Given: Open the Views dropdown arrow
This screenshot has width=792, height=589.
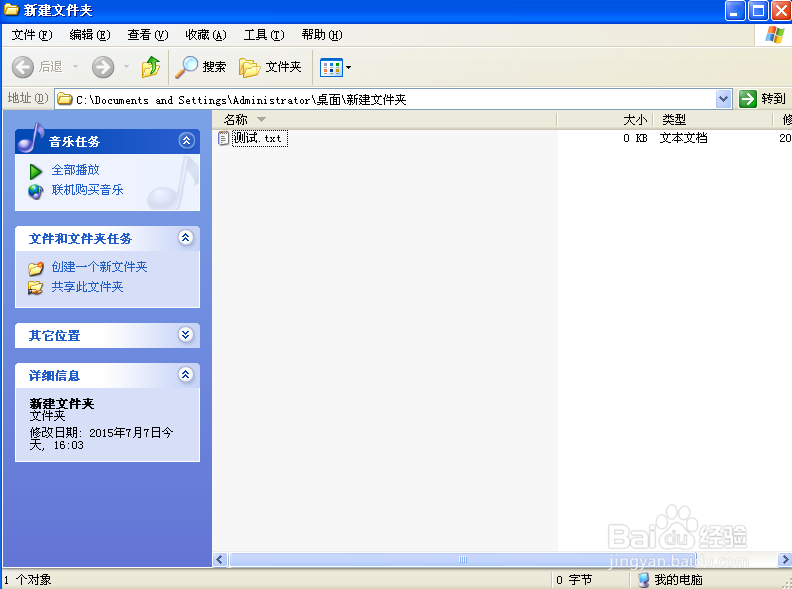Looking at the screenshot, I should (x=348, y=68).
